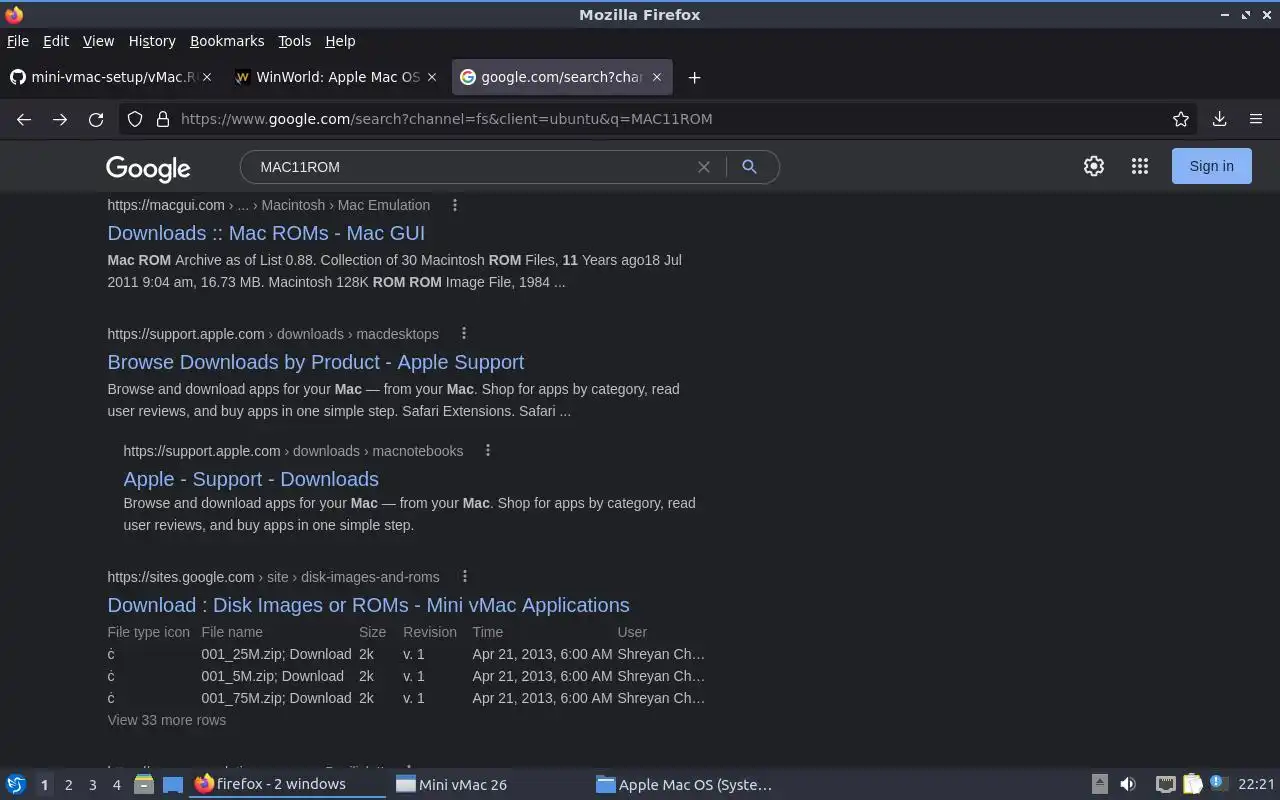The image size is (1280, 800).
Task: Open the Bookmarks menu
Action: [227, 41]
